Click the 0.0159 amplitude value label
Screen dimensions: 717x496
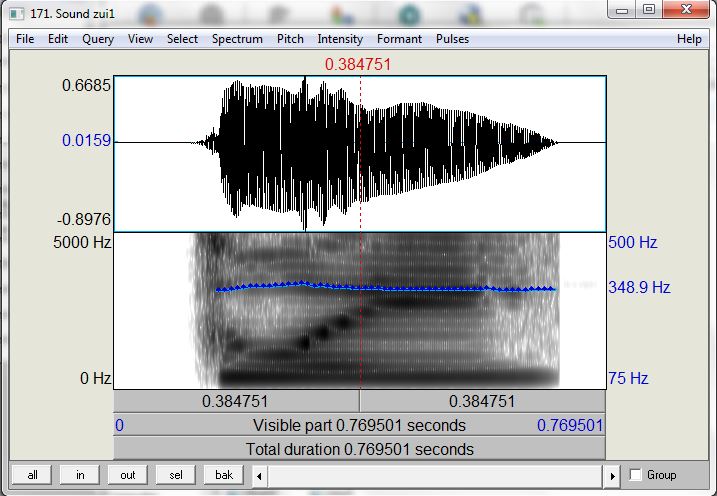click(x=86, y=140)
